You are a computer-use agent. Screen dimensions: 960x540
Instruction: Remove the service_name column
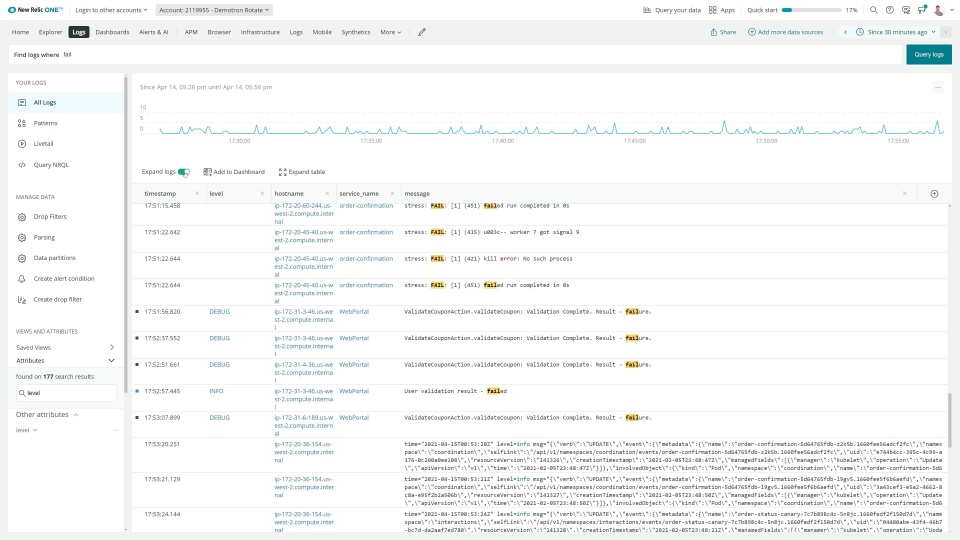tap(392, 193)
